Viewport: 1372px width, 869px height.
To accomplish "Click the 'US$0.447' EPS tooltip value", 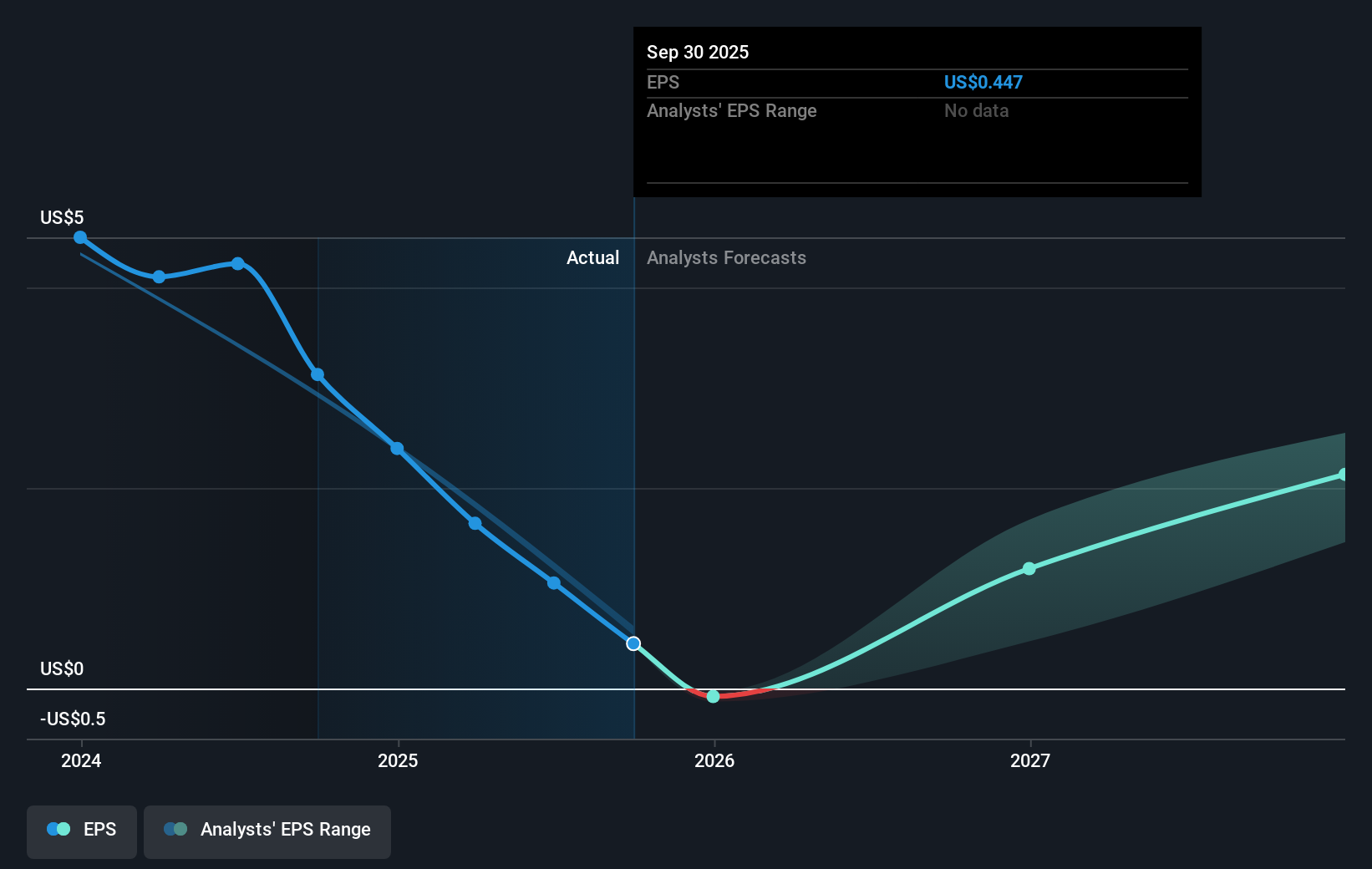I will click(x=983, y=82).
